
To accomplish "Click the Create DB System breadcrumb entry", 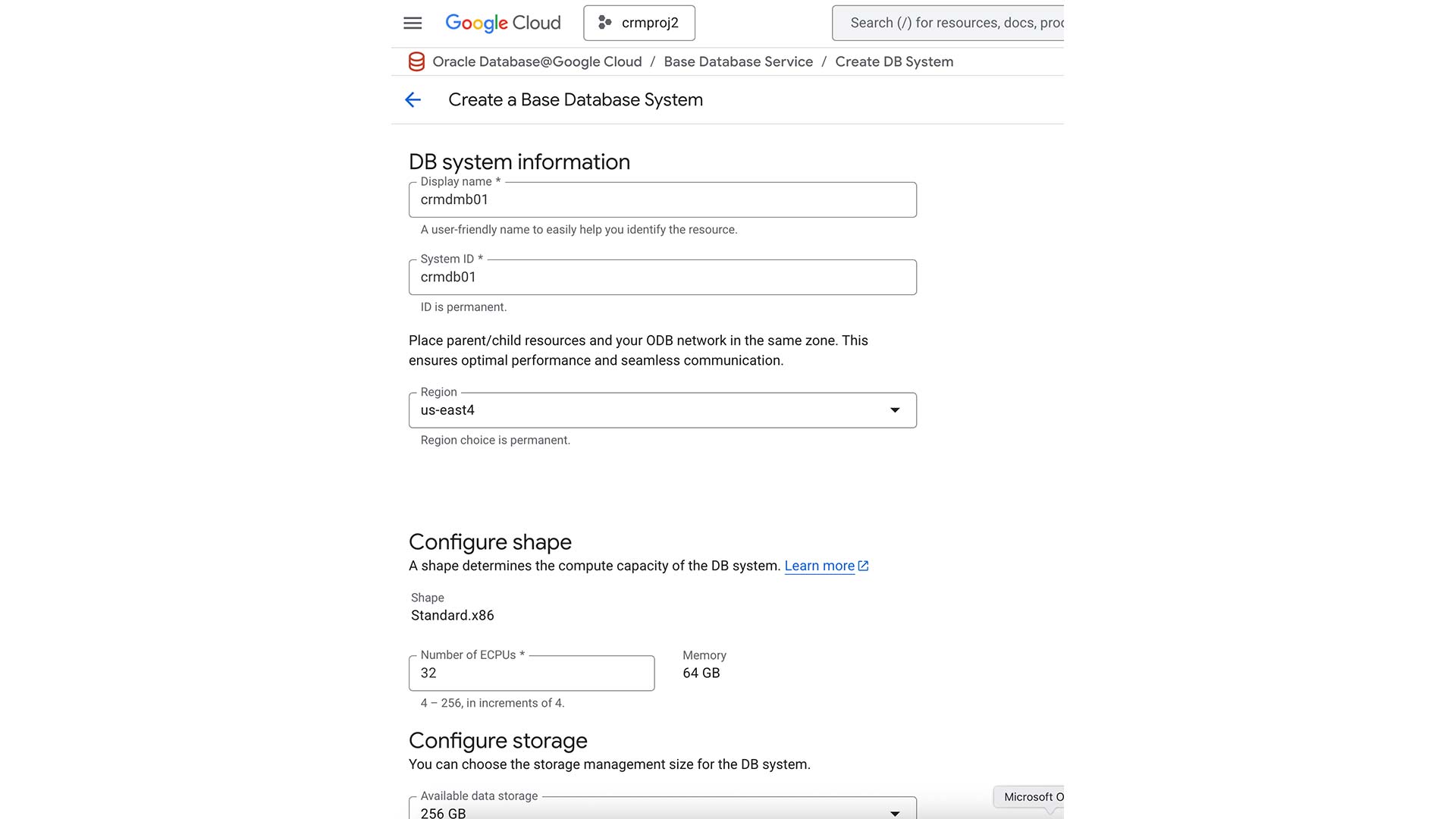I will [x=894, y=61].
